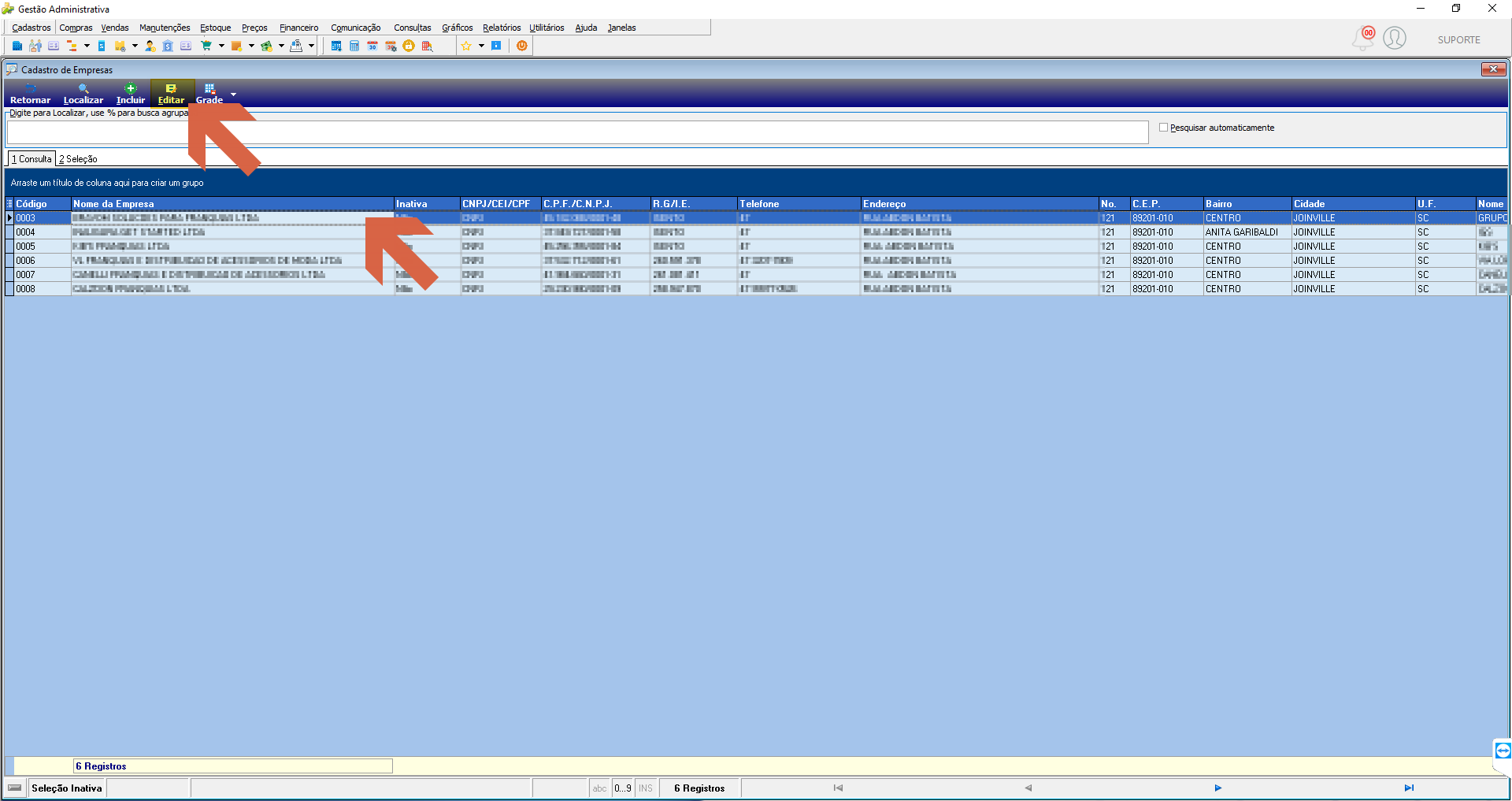Open the orange hierarchy tree toolbar icon
Image resolution: width=1512 pixels, height=801 pixels.
click(x=72, y=46)
